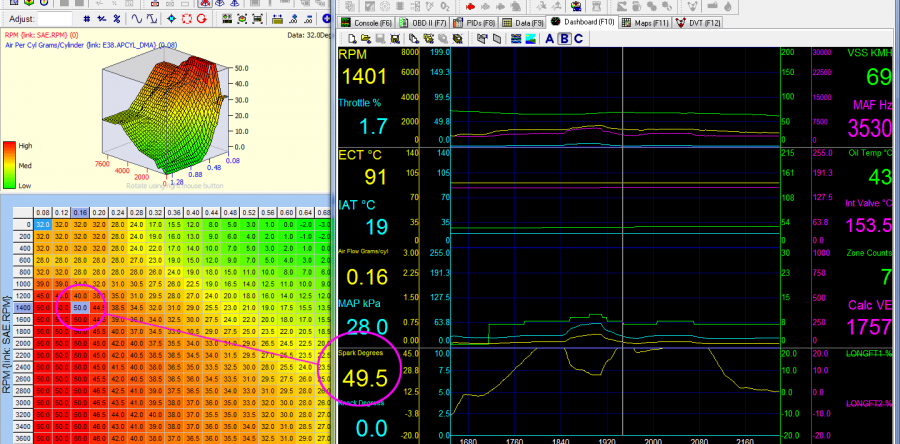This screenshot has height=444, width=900.
Task: Click the yellow ruler column-width icon
Action: [278, 18]
